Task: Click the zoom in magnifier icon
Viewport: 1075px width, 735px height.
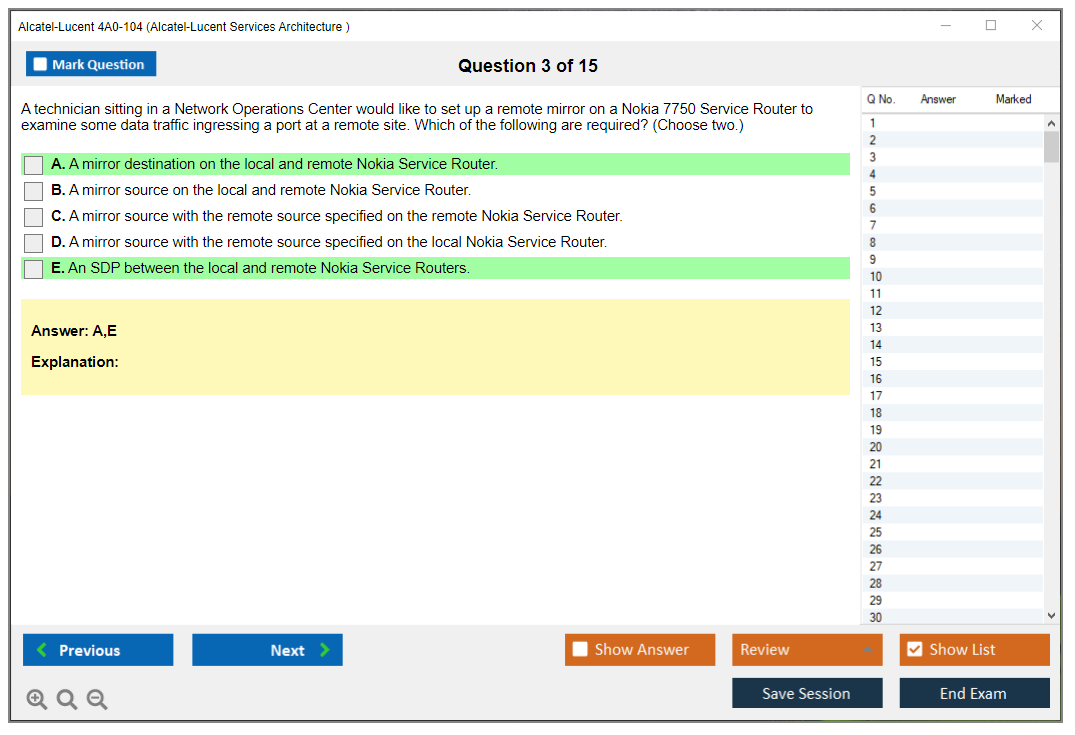Action: (37, 700)
